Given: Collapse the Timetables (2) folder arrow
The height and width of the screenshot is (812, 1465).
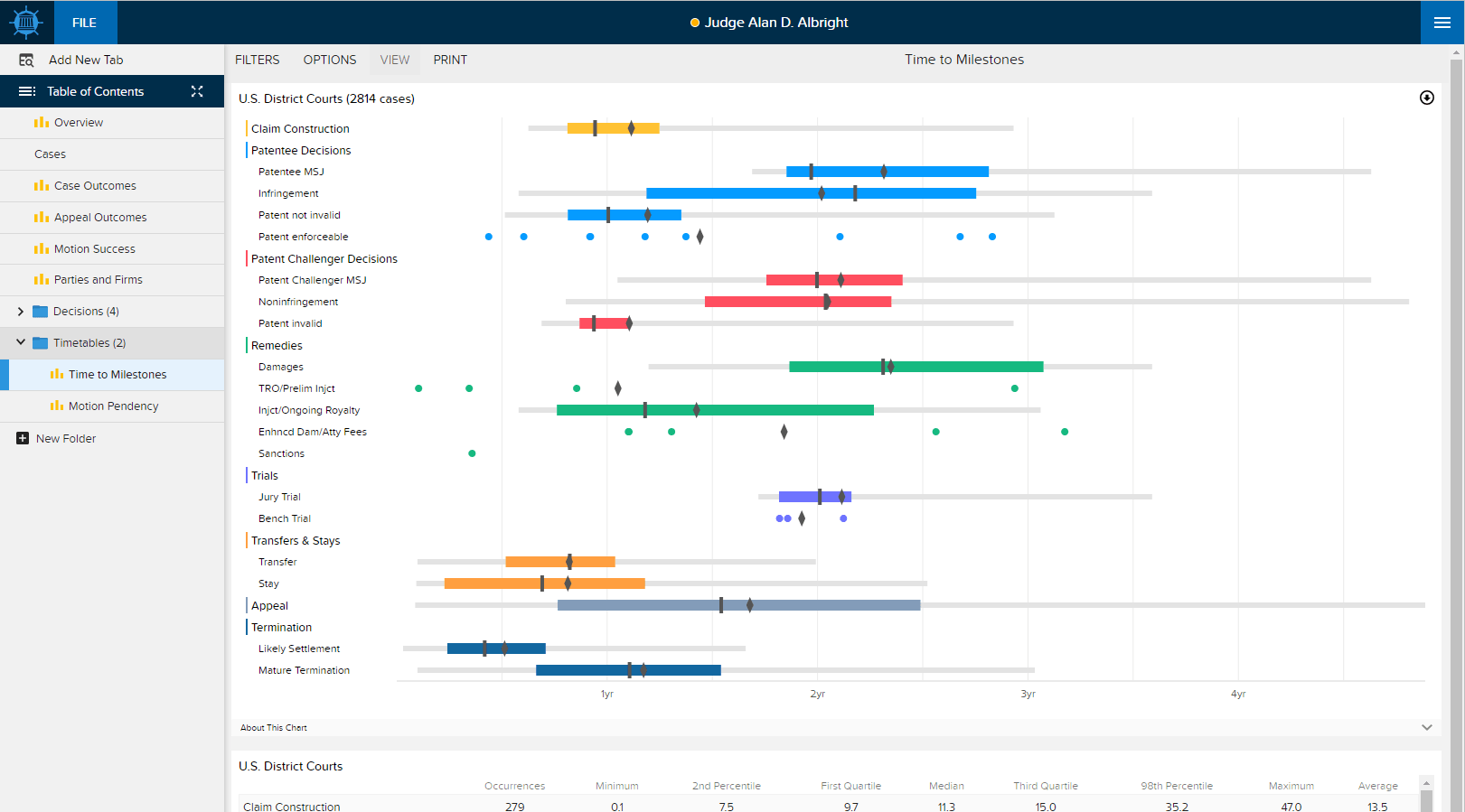Looking at the screenshot, I should 20,342.
